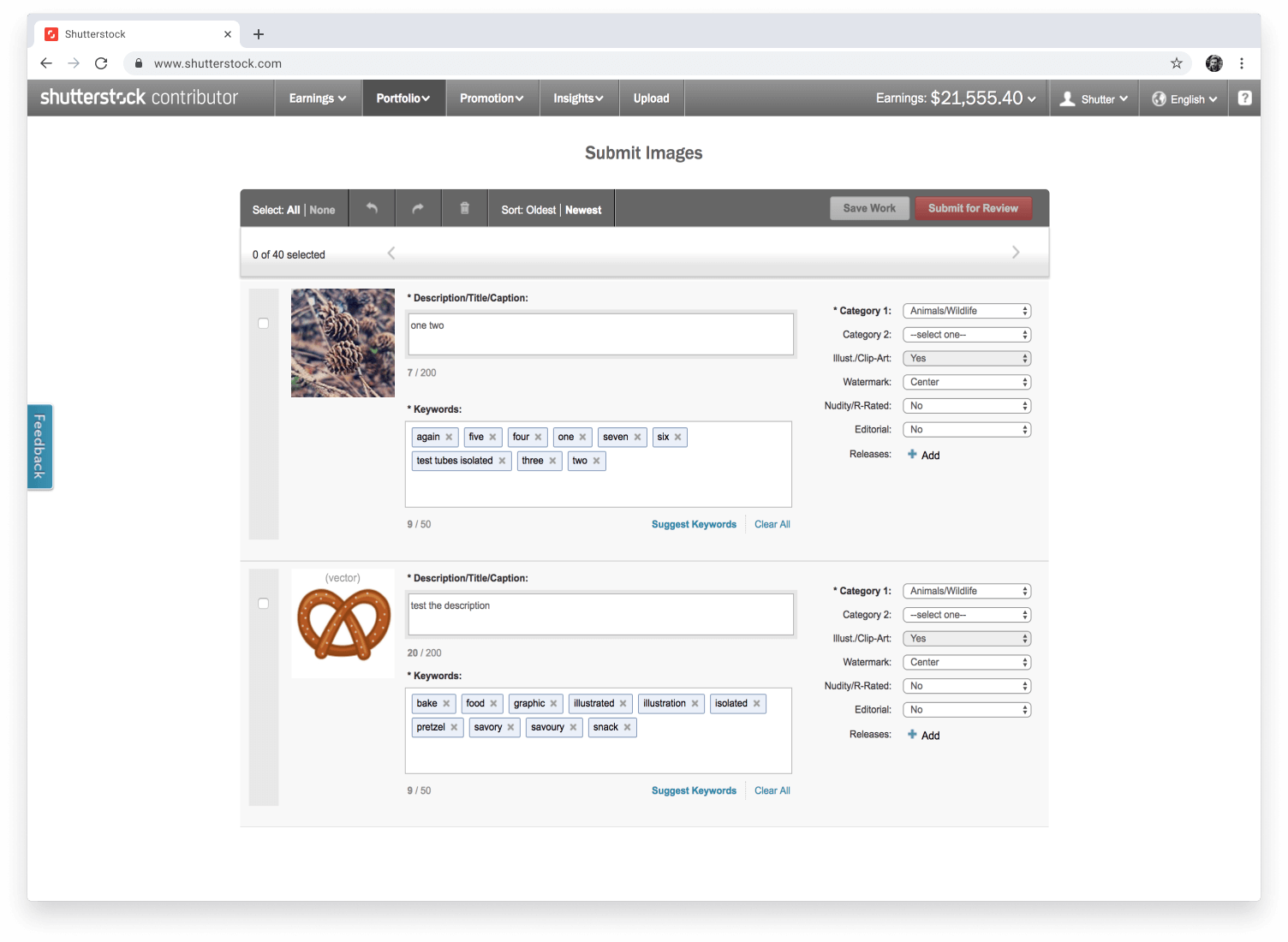Remove the 'illustration' keyword
The image size is (1288, 942).
[x=695, y=703]
